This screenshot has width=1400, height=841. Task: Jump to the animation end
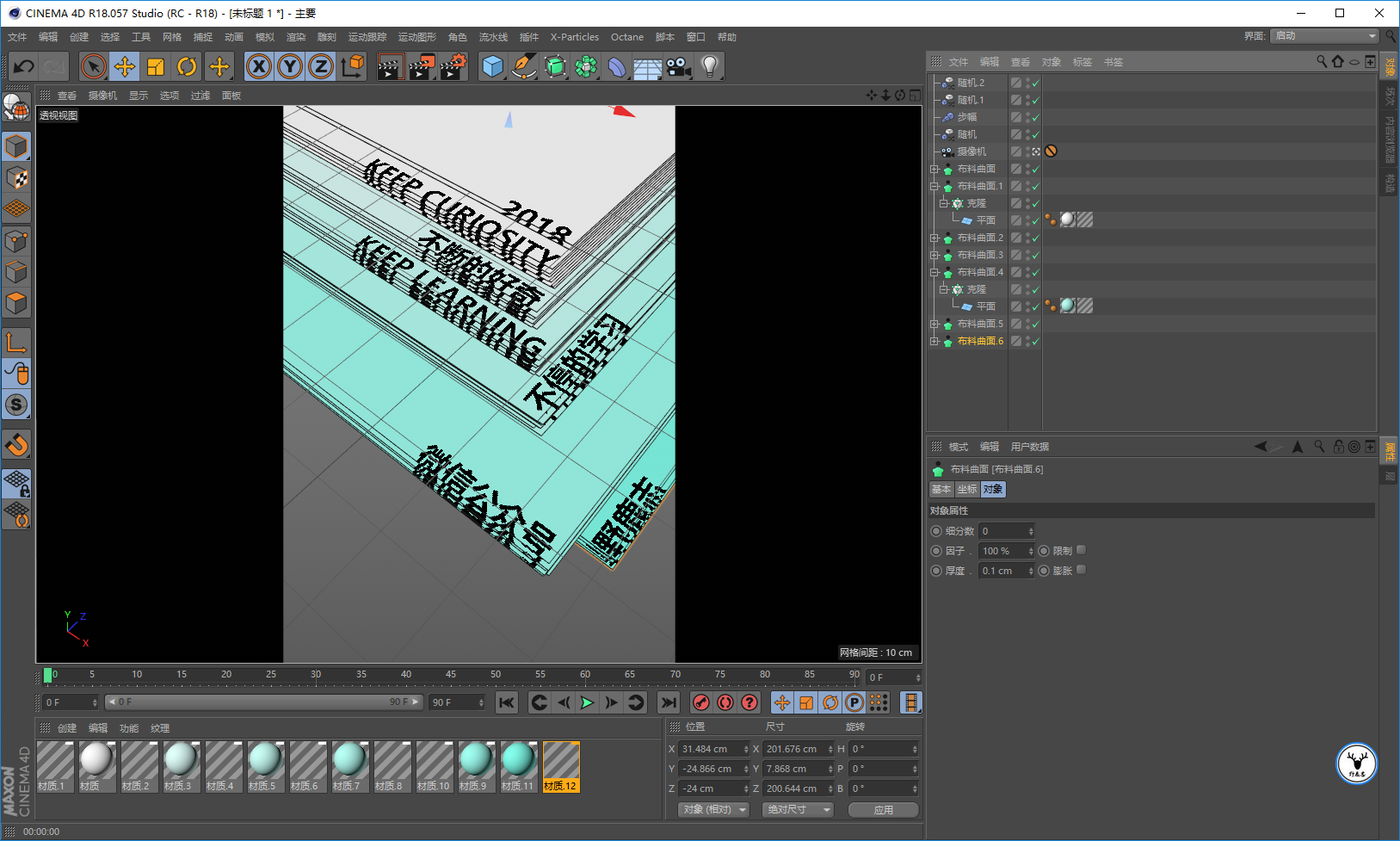669,702
